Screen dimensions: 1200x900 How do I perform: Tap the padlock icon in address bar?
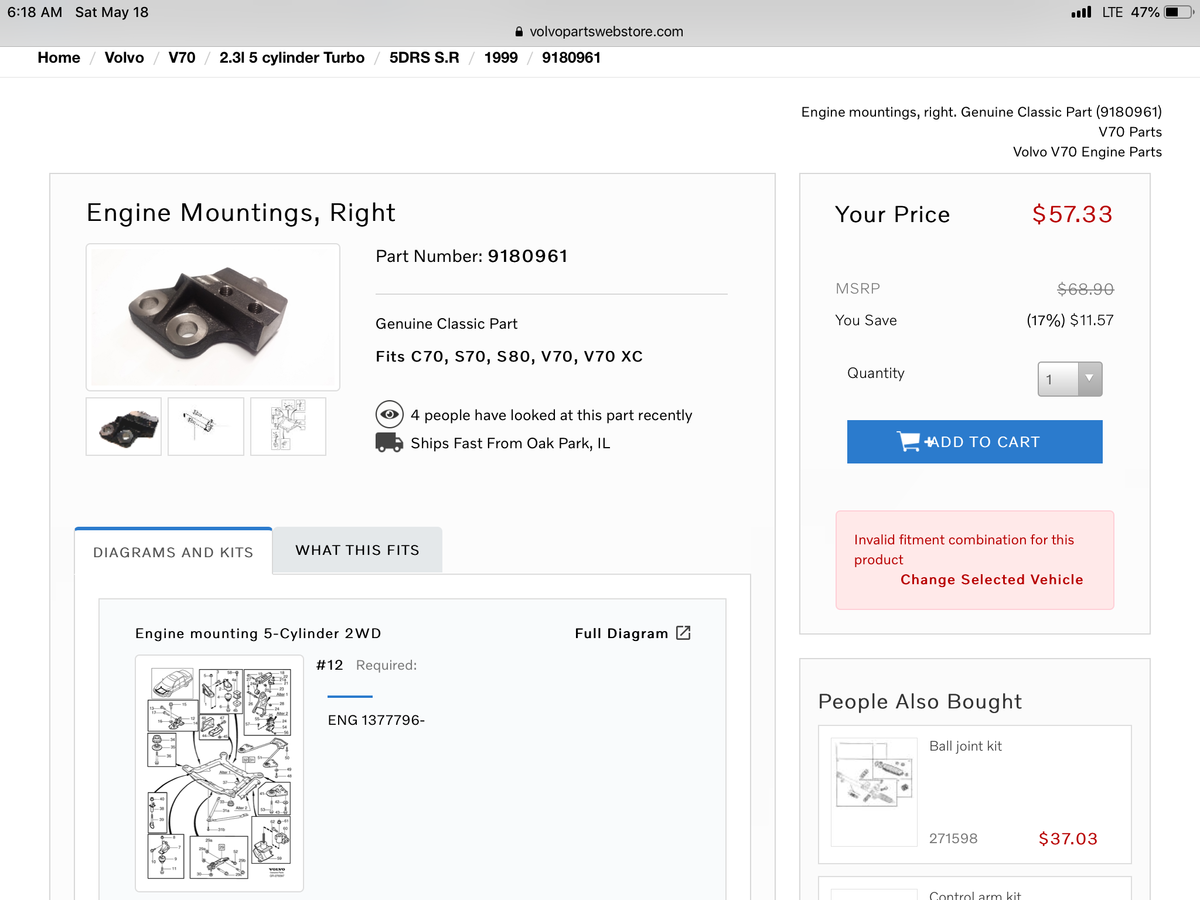[x=518, y=31]
